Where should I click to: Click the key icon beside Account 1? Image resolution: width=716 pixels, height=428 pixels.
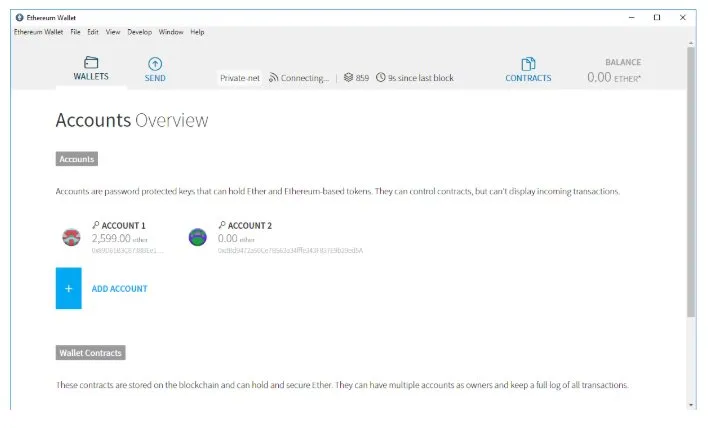95,225
